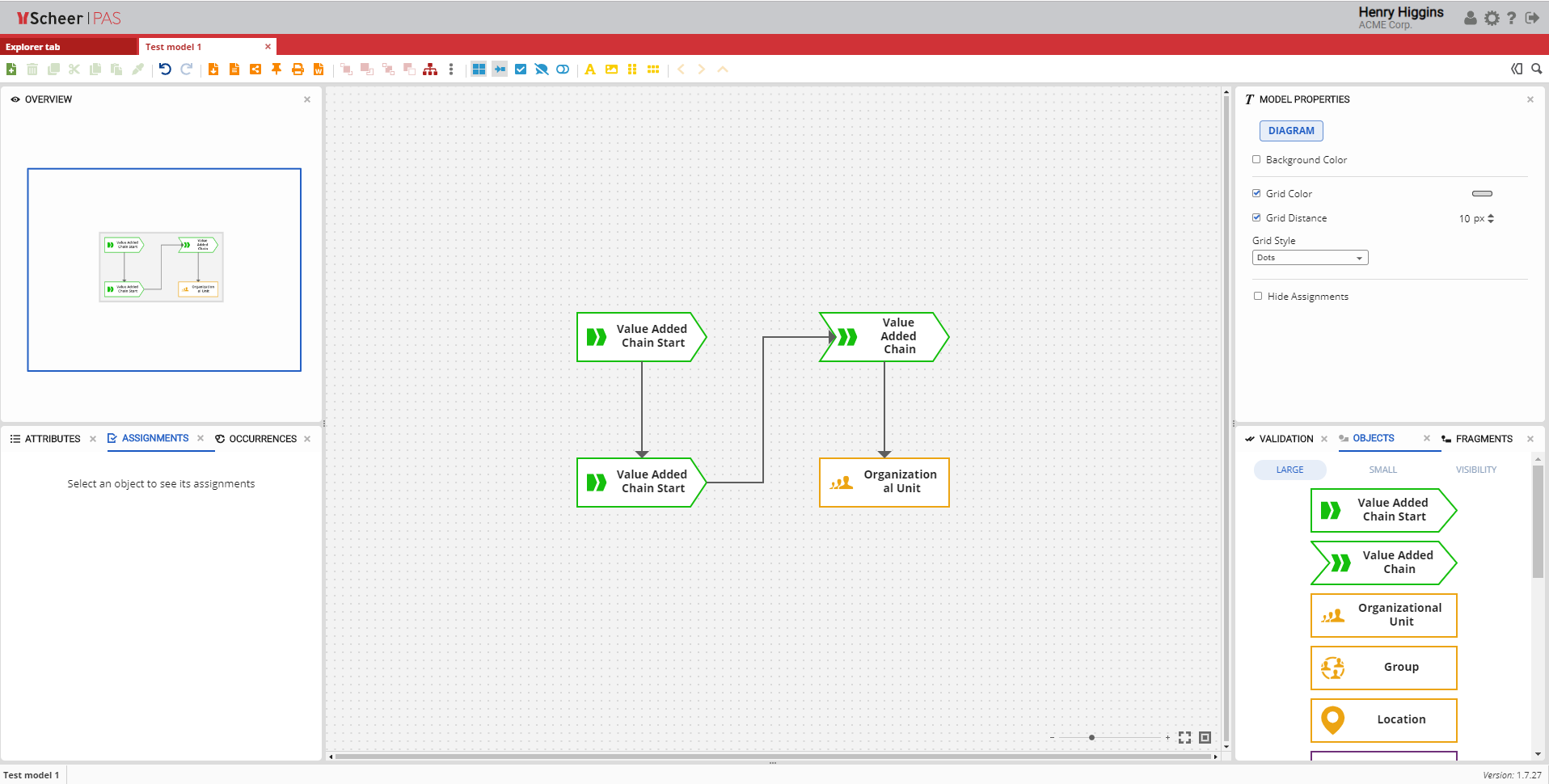Click the undo arrow in toolbar
The height and width of the screenshot is (784, 1549).
pos(165,70)
